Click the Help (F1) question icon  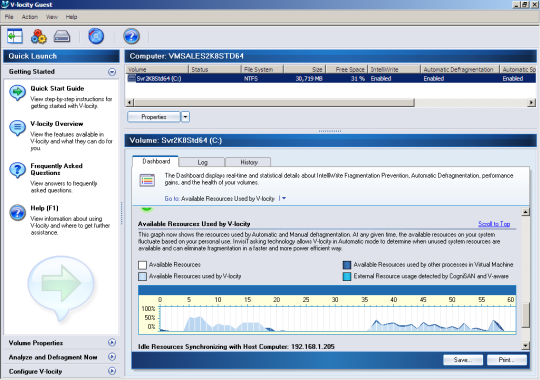[17, 213]
